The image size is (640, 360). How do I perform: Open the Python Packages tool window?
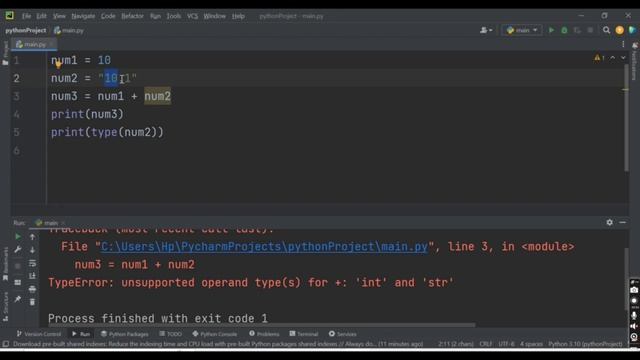click(125, 334)
